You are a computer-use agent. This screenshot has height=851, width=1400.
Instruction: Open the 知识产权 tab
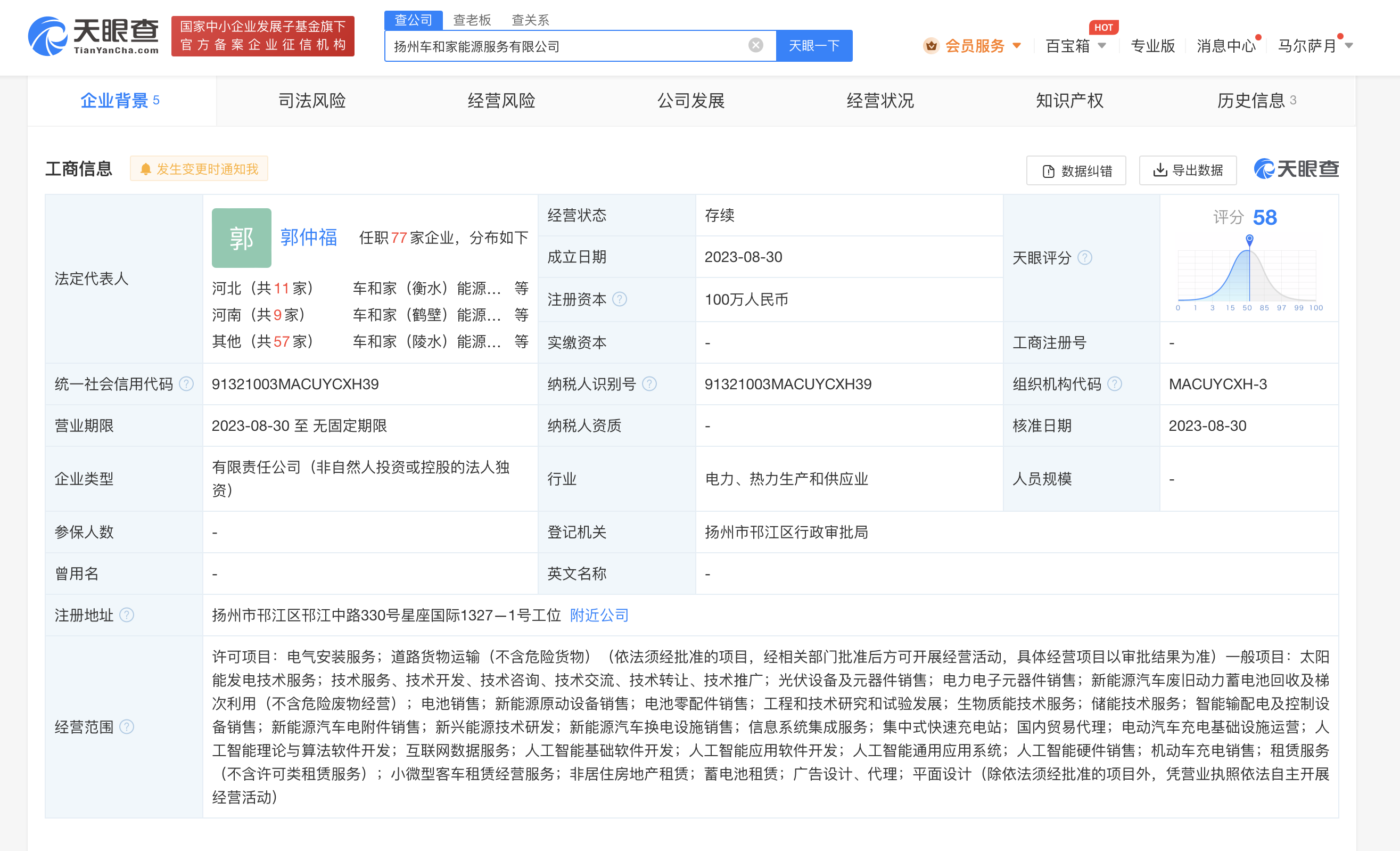[x=1069, y=101]
